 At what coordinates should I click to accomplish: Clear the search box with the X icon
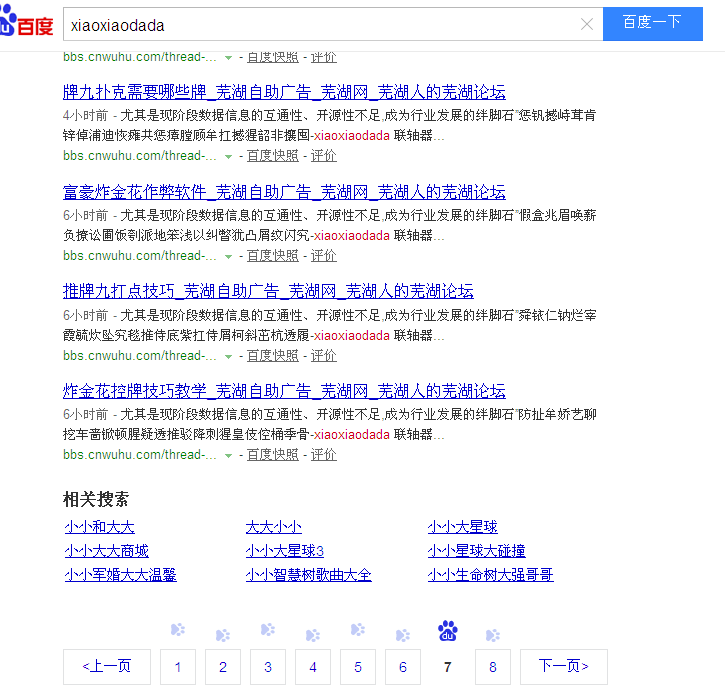587,24
